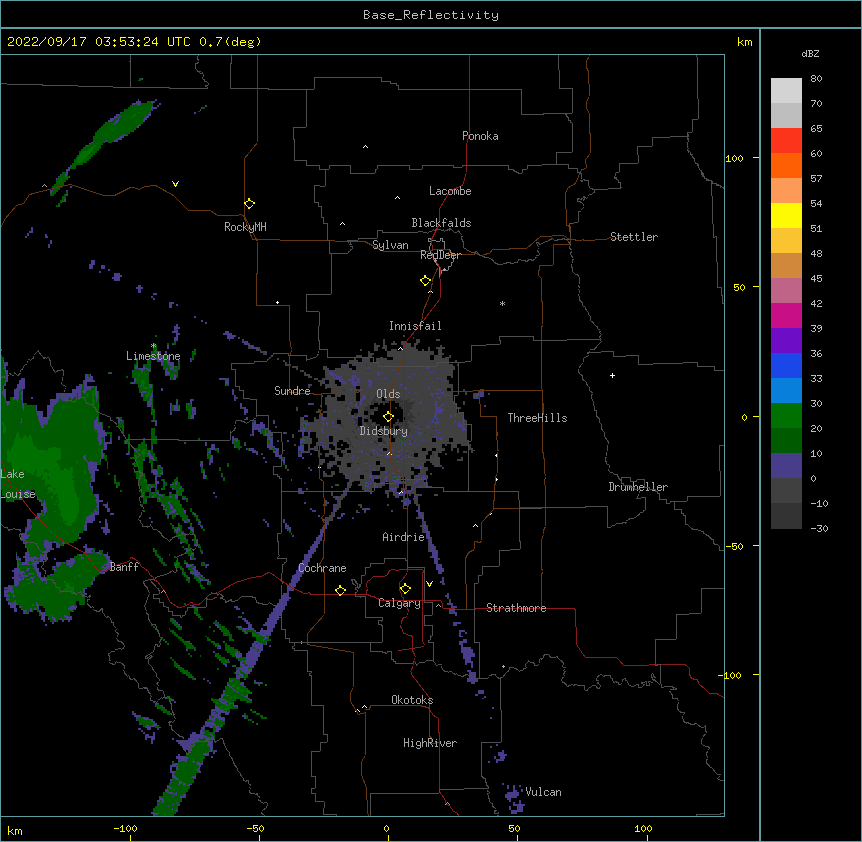Image resolution: width=862 pixels, height=842 pixels.
Task: Click the Banff town label
Action: pyautogui.click(x=124, y=567)
